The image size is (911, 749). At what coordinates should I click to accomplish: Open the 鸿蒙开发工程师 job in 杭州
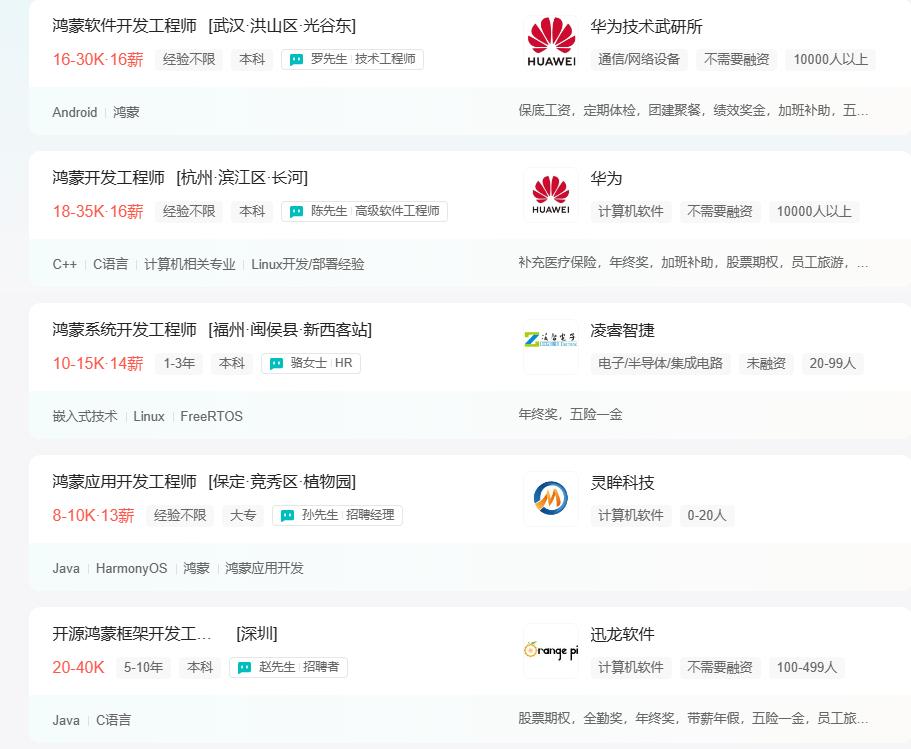(x=109, y=178)
